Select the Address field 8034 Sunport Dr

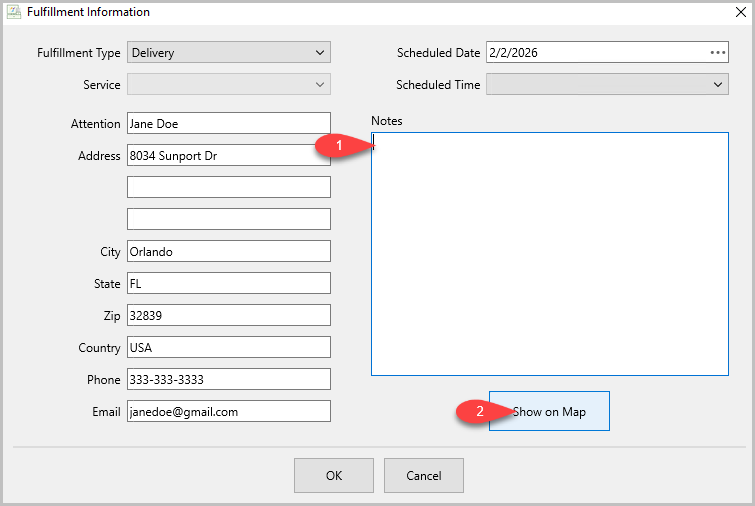pyautogui.click(x=229, y=156)
